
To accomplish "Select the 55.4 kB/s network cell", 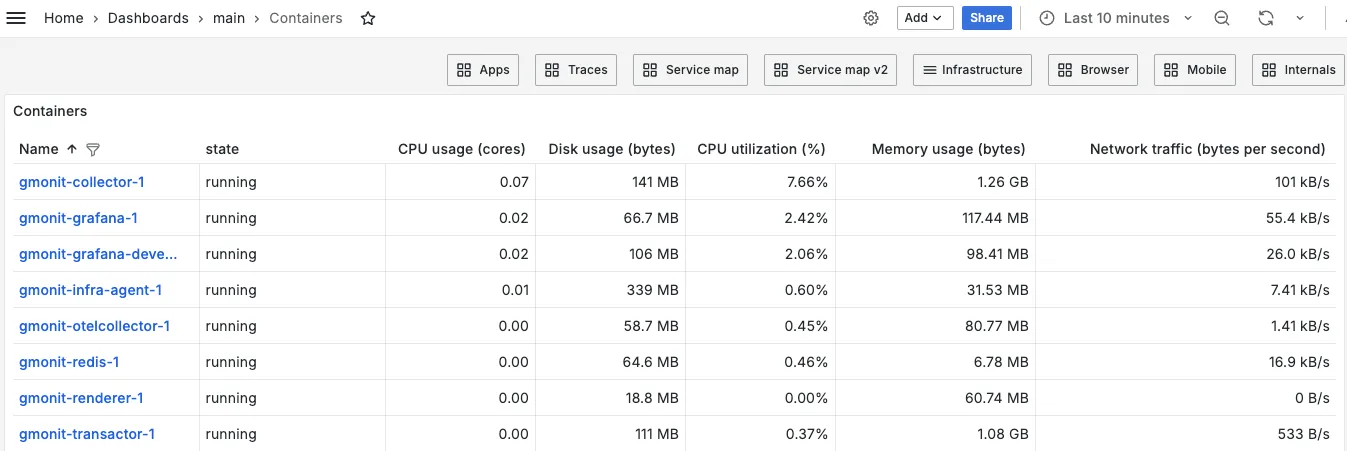I will 1186,218.
